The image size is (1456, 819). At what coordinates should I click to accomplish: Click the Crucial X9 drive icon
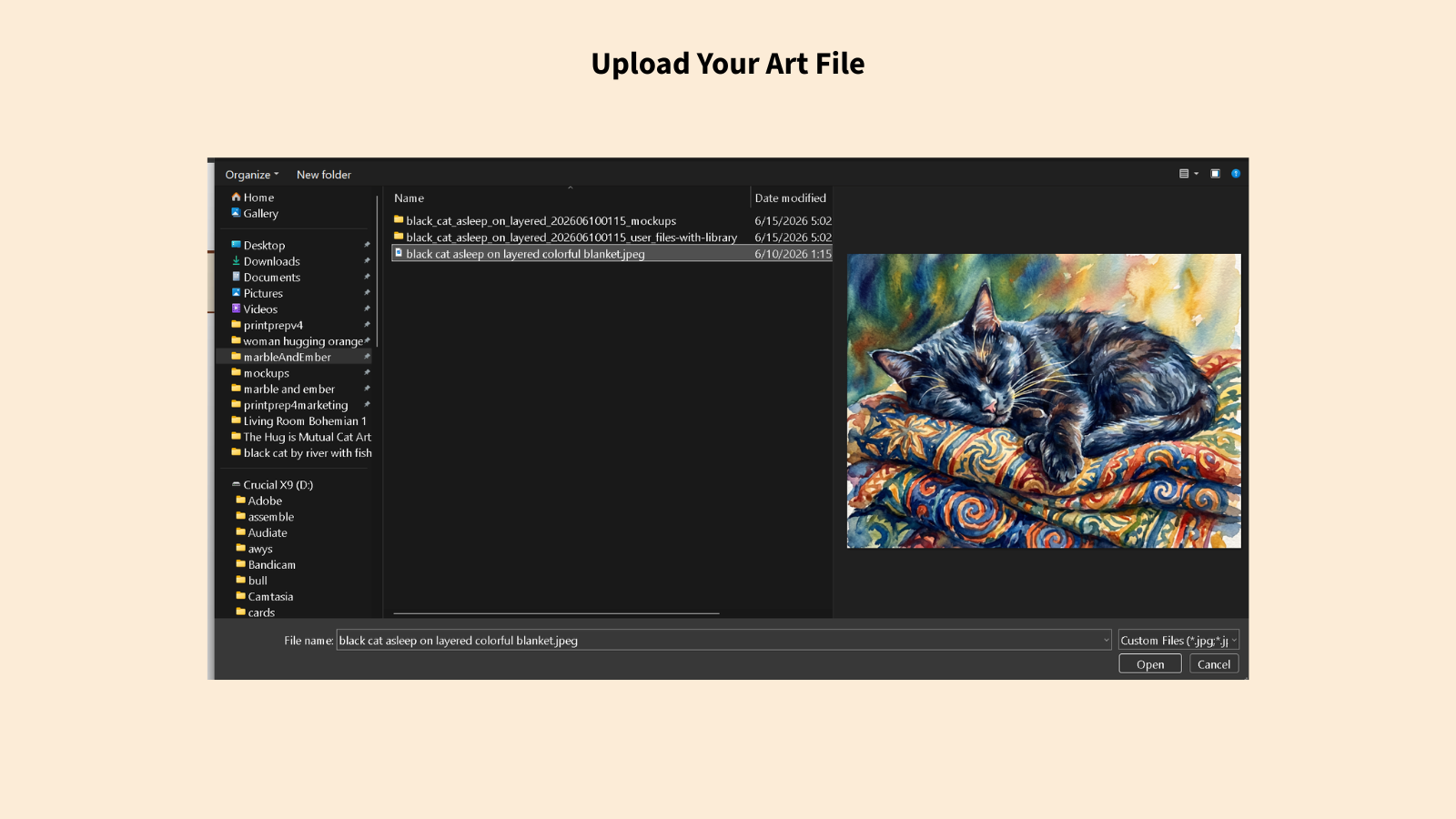(236, 484)
